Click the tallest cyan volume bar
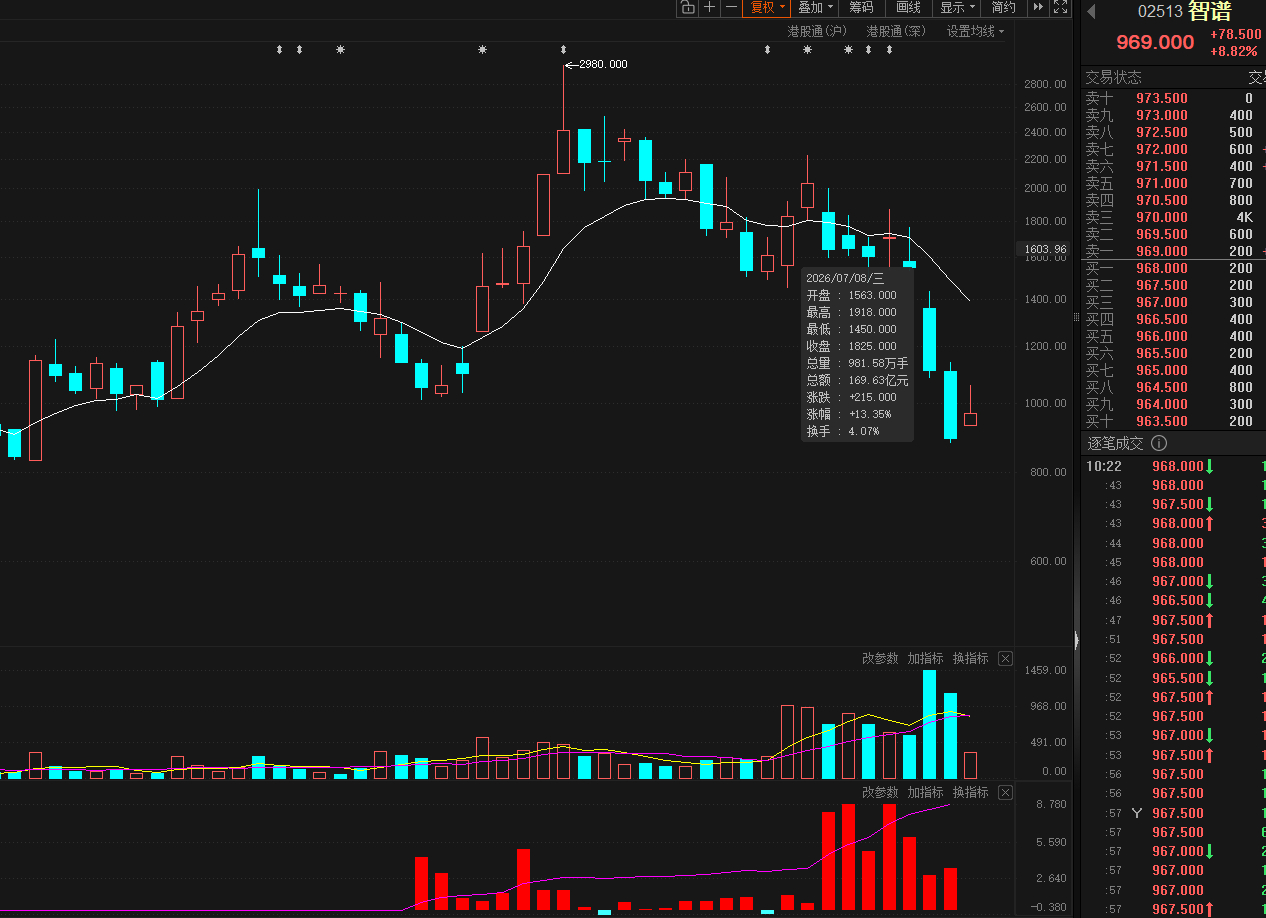1266x918 pixels. tap(930, 724)
